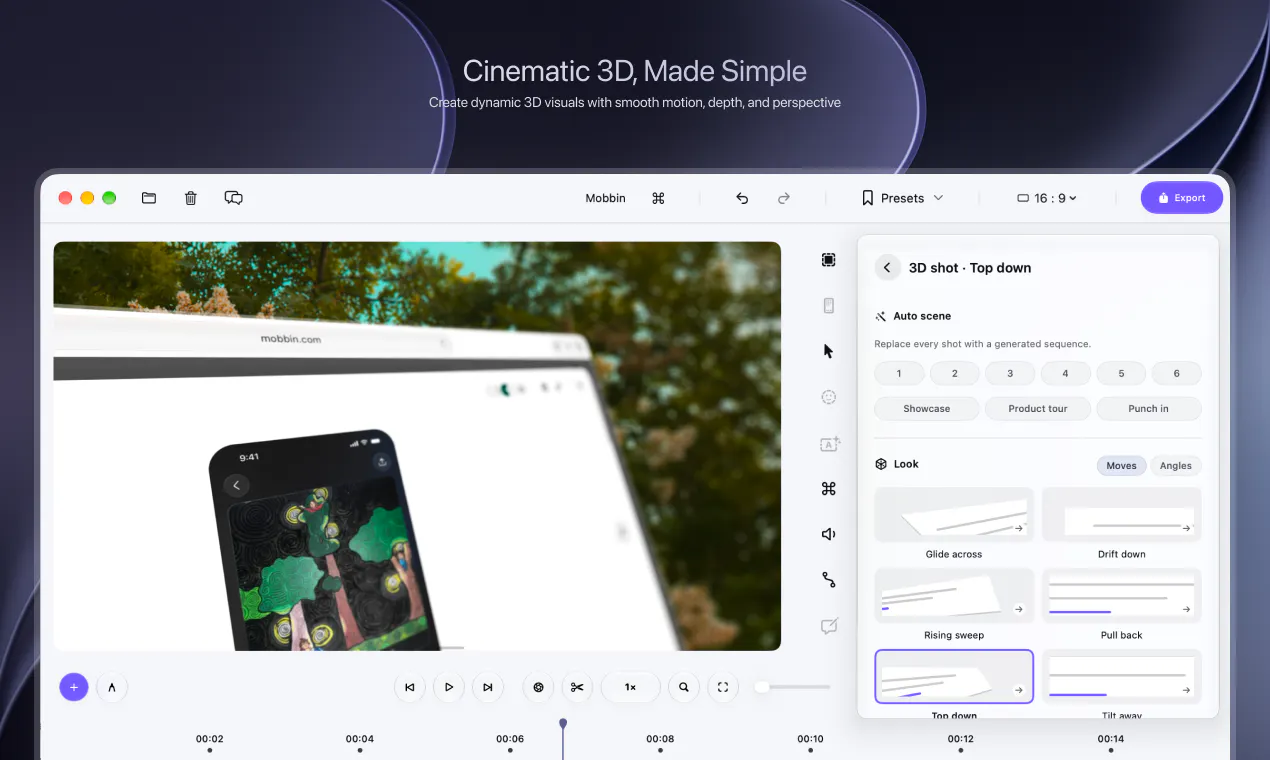Click the collapse caret button beside plus
This screenshot has width=1270, height=760.
tap(112, 687)
